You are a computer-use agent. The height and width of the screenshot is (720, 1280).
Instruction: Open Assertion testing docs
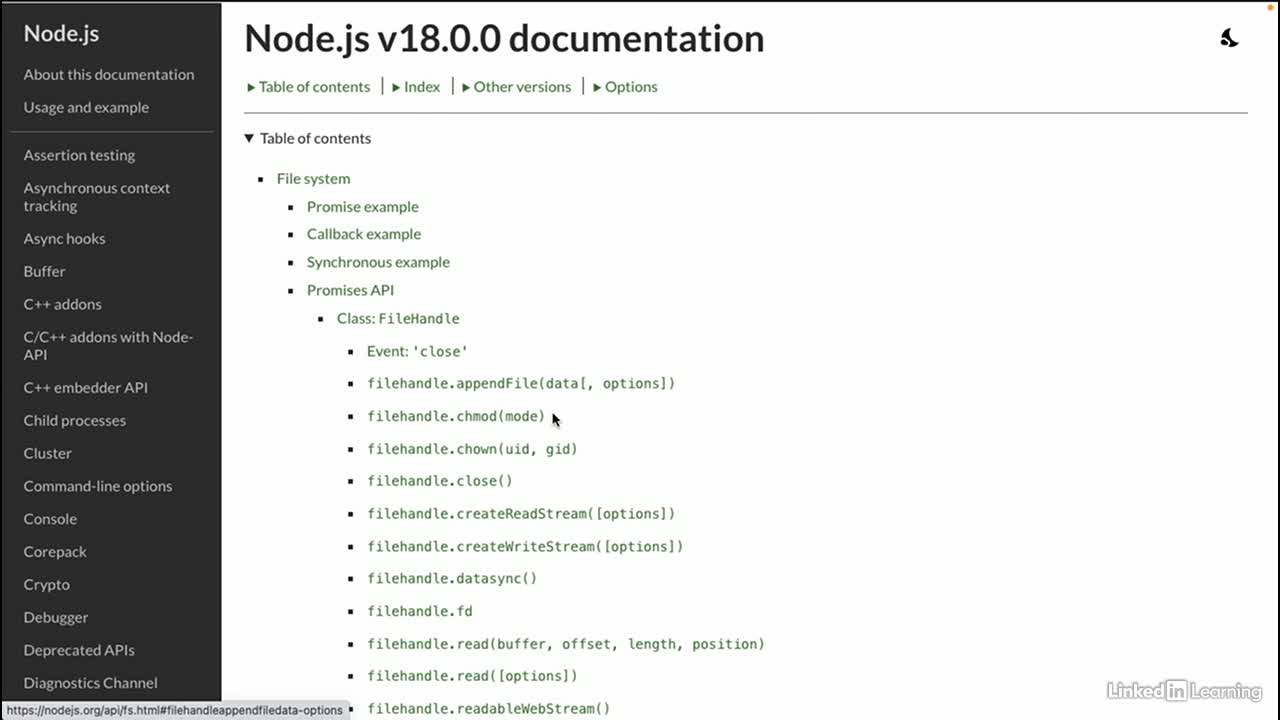[x=79, y=155]
